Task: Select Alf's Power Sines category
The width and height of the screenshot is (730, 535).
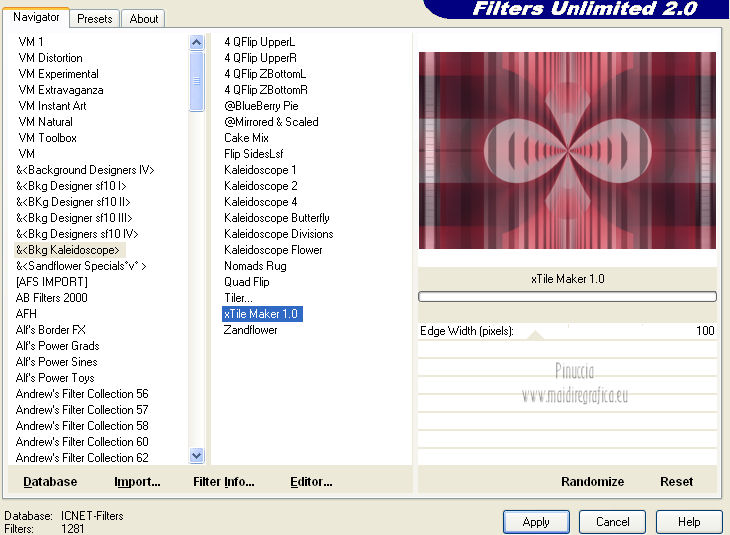Action: click(57, 362)
